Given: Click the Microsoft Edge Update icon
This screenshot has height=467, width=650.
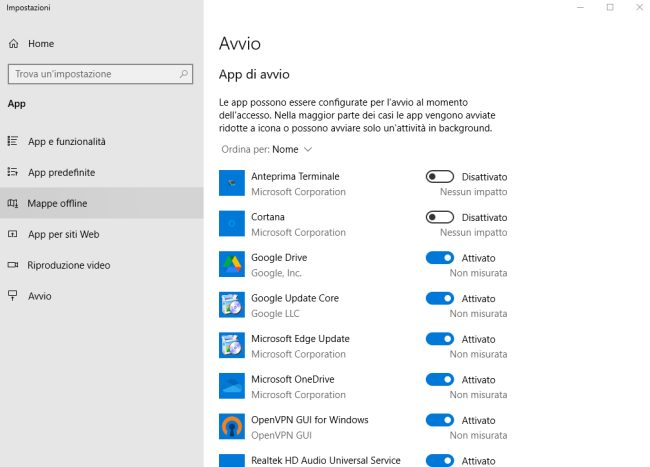Looking at the screenshot, I should click(x=232, y=345).
